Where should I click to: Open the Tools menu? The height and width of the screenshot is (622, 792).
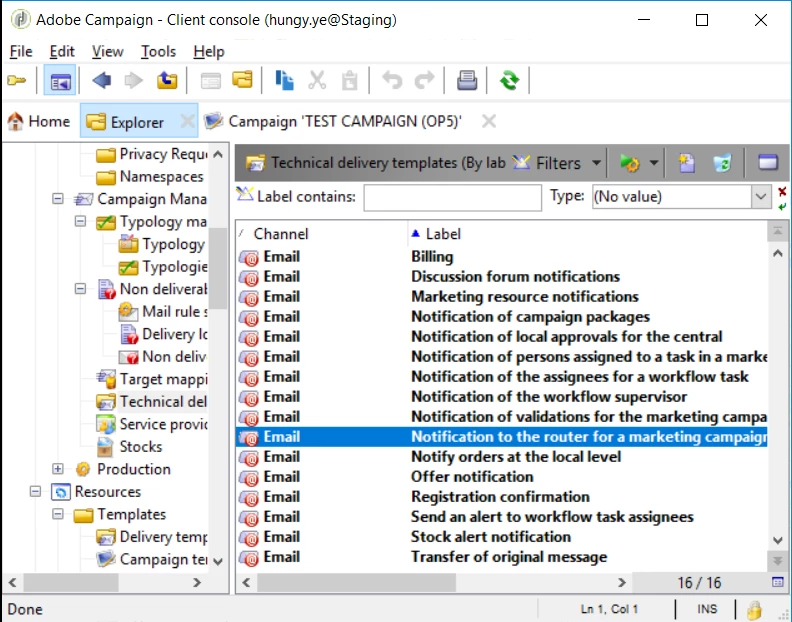tap(159, 52)
